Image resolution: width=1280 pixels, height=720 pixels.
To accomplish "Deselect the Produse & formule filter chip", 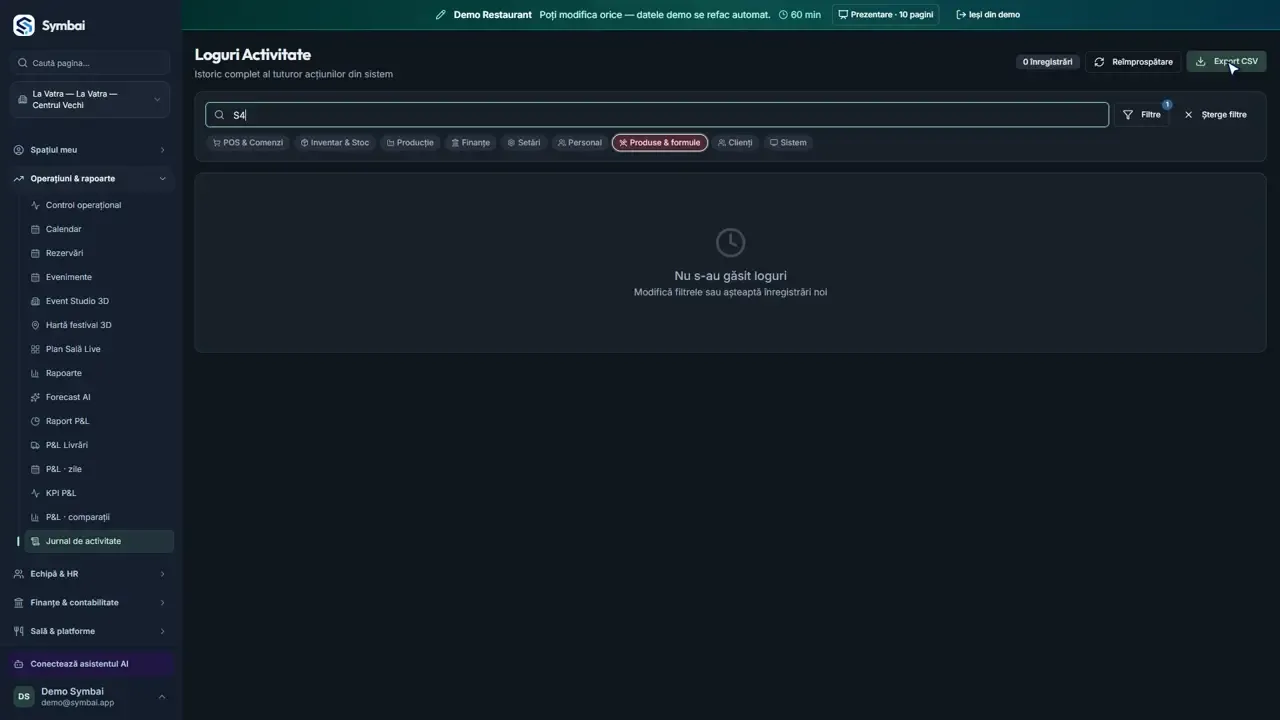I will (660, 143).
